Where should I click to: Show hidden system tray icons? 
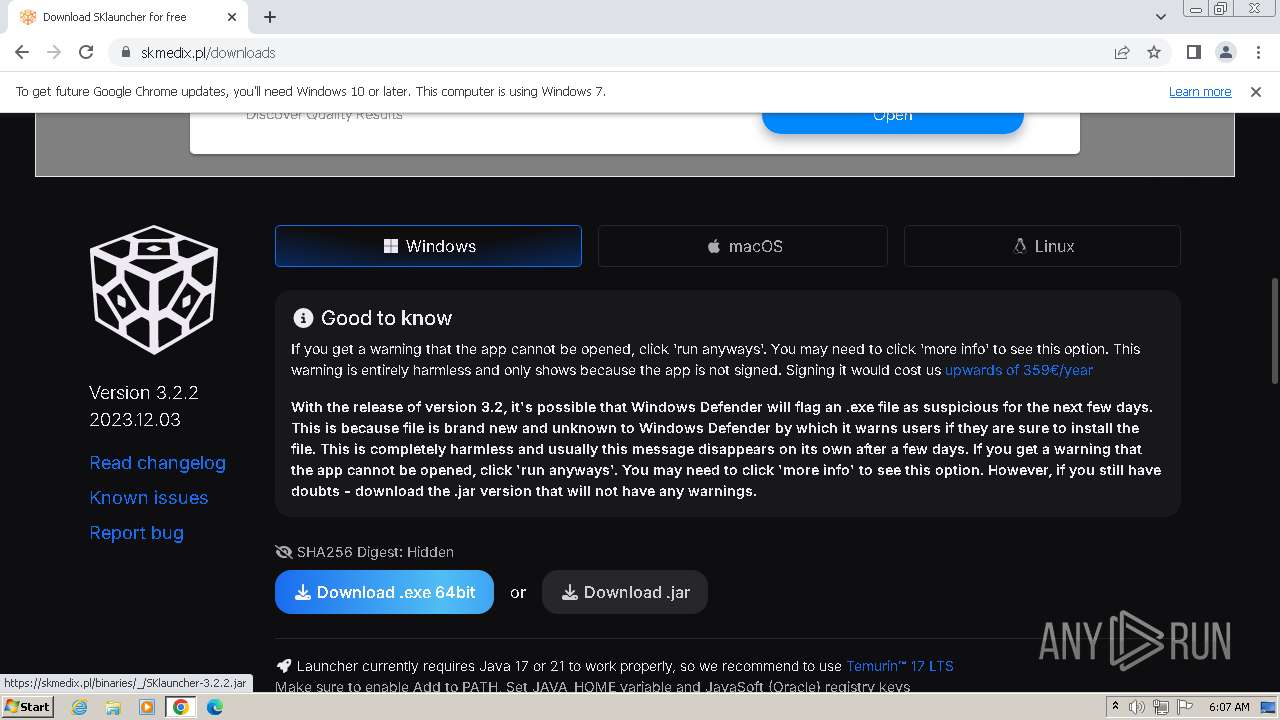[1115, 707]
